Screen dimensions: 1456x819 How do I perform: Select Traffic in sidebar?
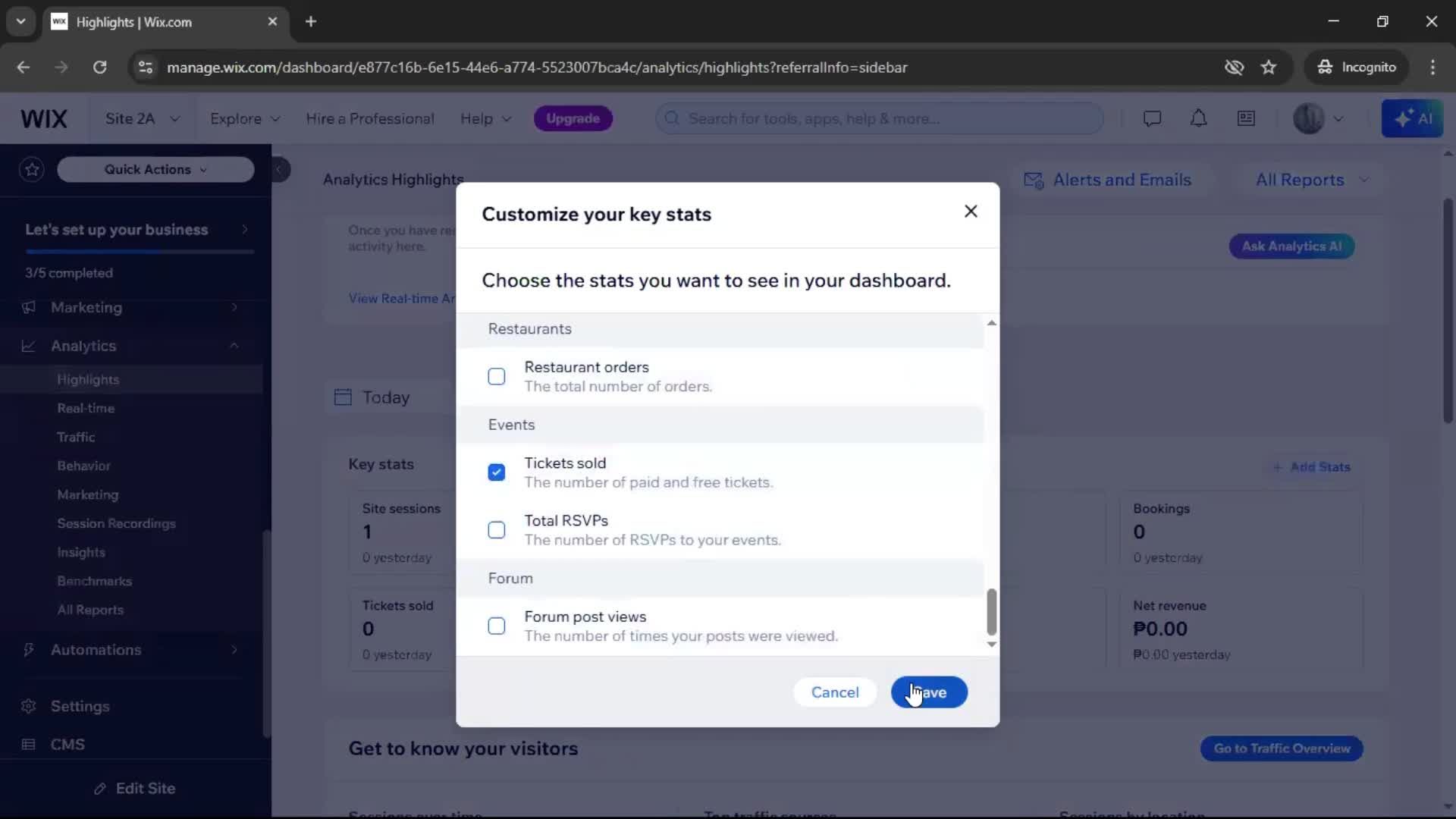[x=76, y=438]
